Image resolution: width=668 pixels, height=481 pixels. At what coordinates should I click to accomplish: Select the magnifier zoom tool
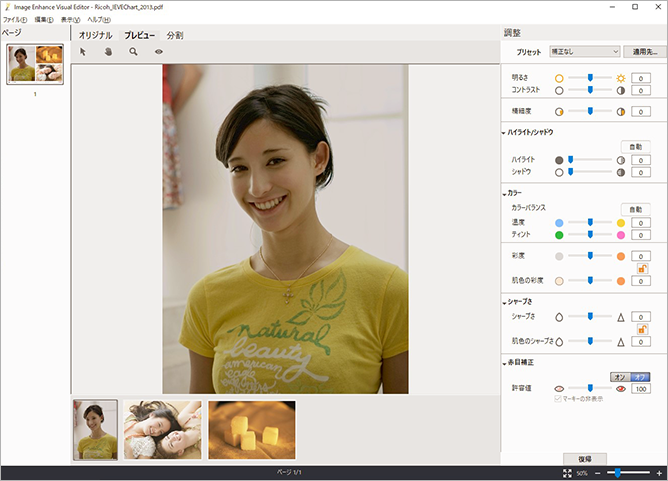coord(133,51)
